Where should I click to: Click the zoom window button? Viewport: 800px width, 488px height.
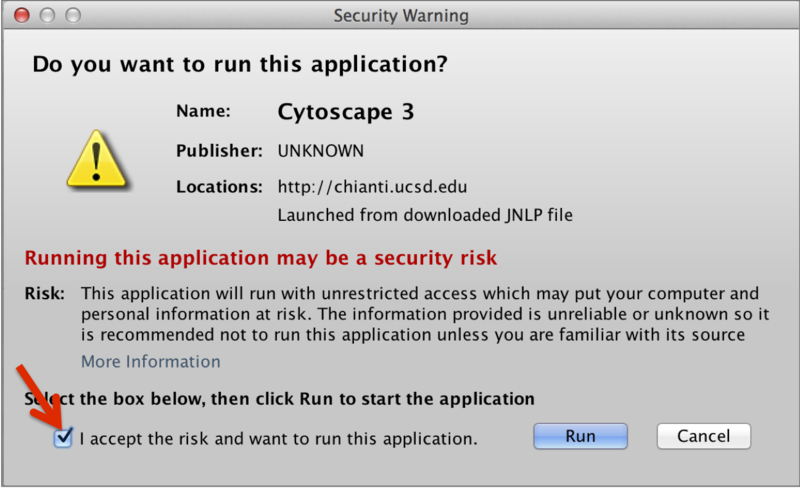[x=73, y=15]
